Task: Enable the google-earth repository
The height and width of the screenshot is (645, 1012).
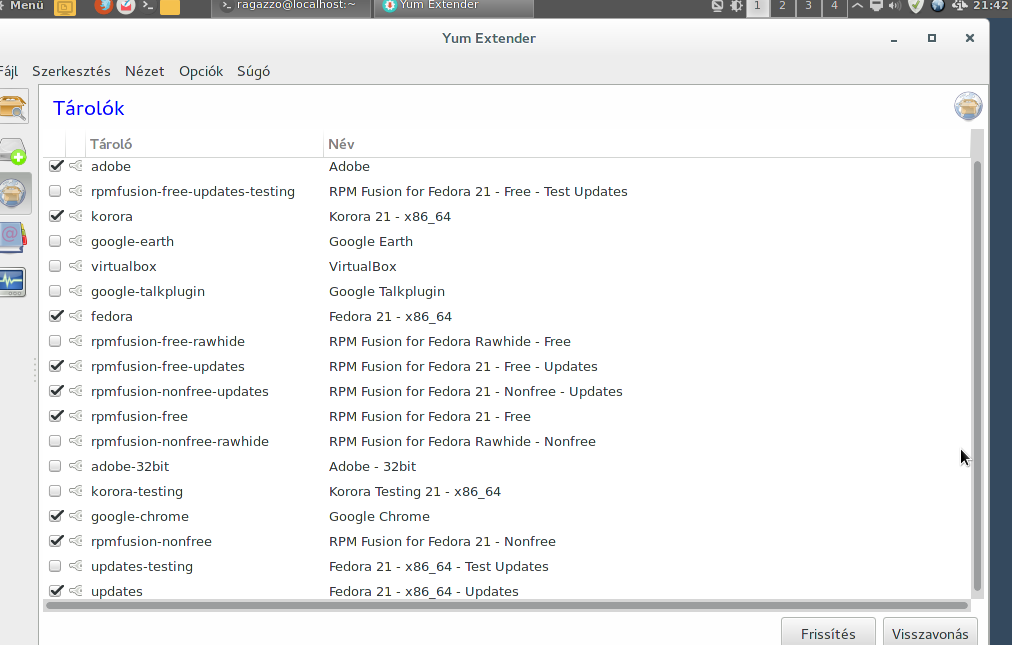Action: coord(55,241)
